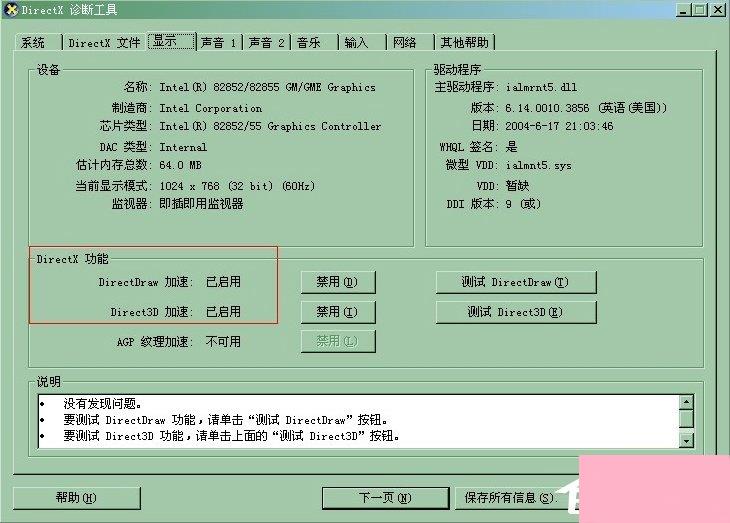Click the greyed-out AGP 禁用(L) button
The height and width of the screenshot is (523, 730).
coord(338,341)
